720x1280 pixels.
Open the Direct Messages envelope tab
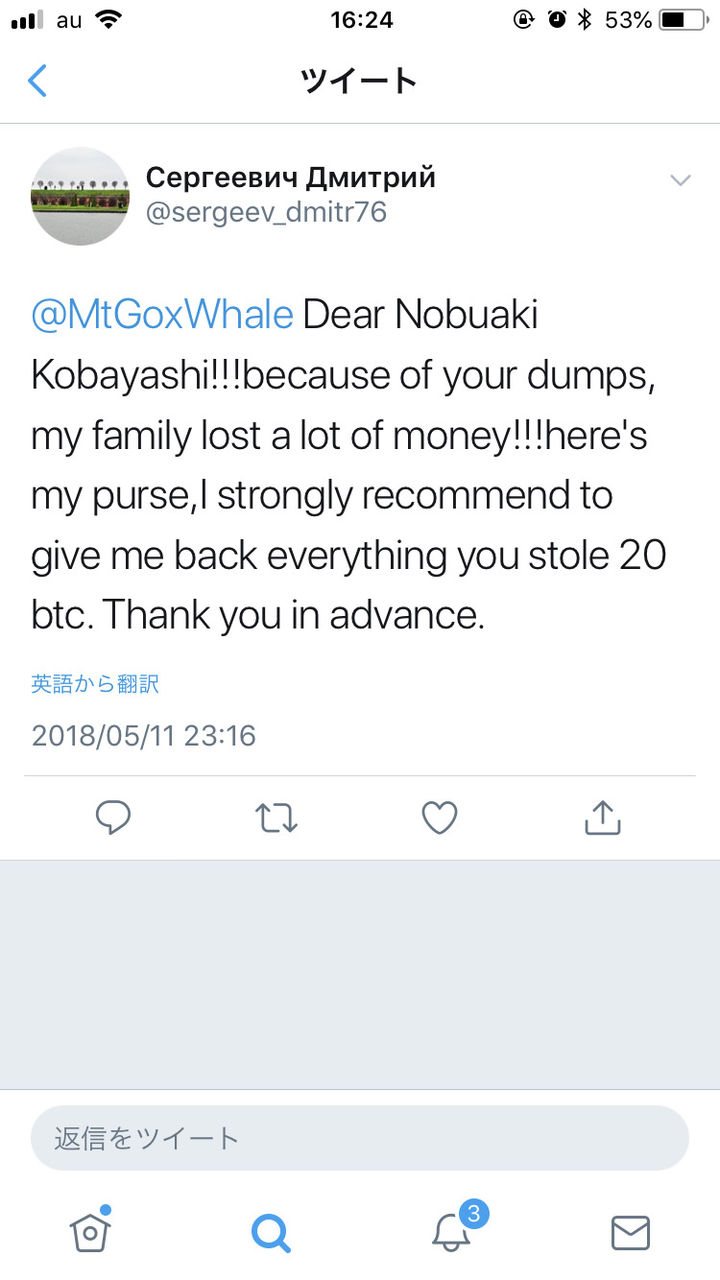tap(630, 1232)
